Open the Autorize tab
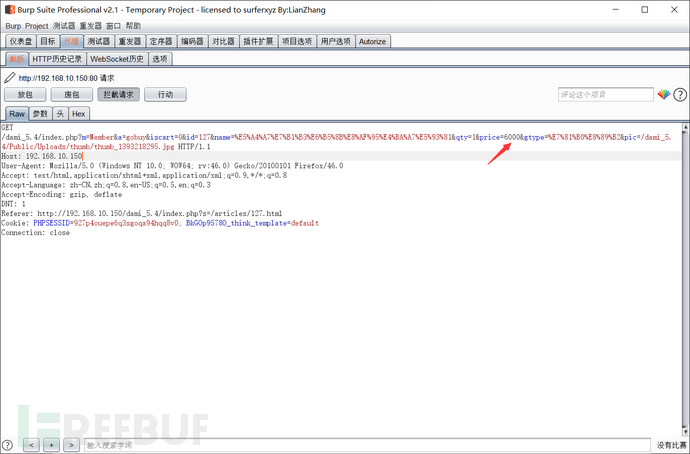 372,41
